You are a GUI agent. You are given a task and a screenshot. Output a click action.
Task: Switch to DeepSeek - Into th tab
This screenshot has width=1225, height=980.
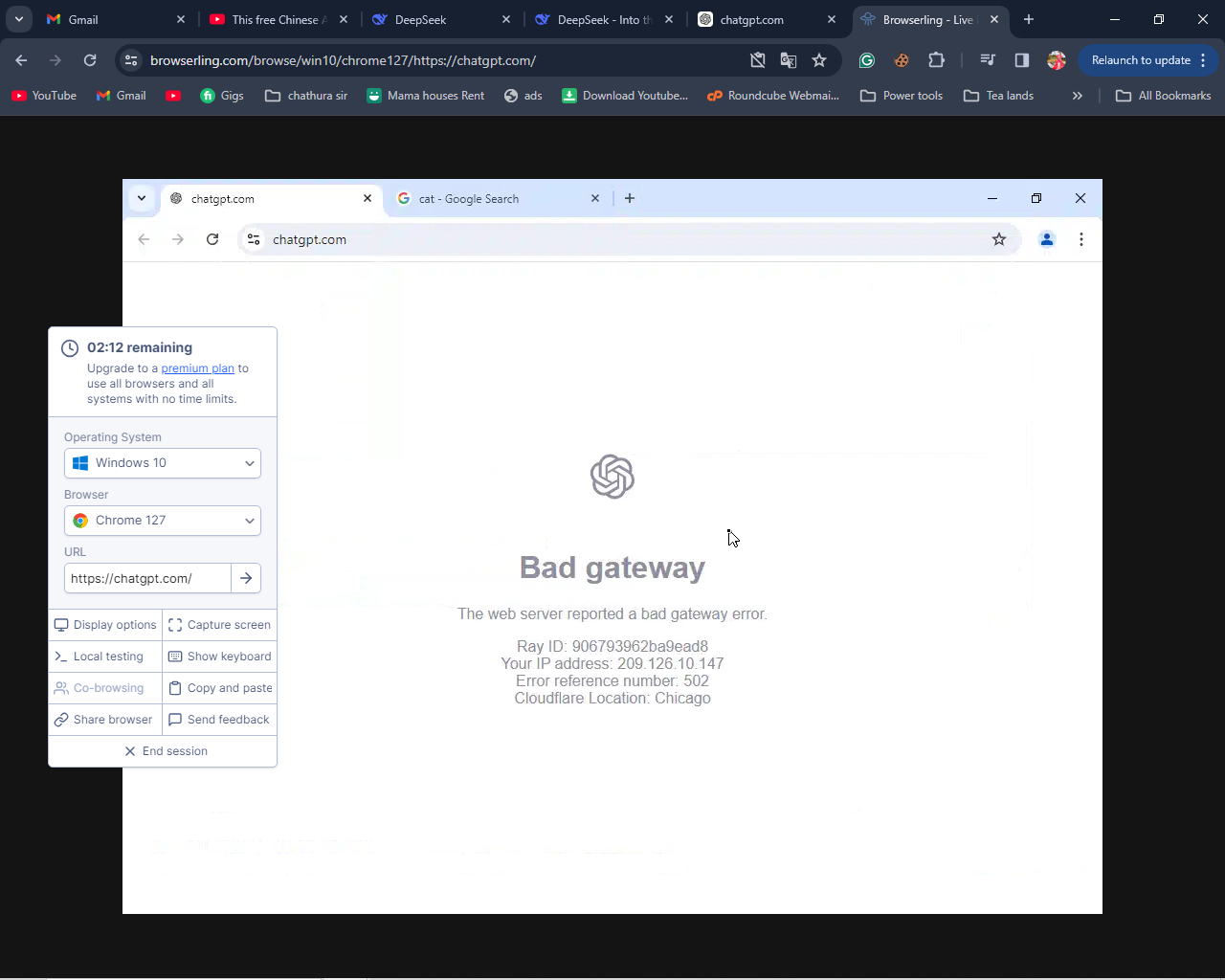(x=603, y=19)
